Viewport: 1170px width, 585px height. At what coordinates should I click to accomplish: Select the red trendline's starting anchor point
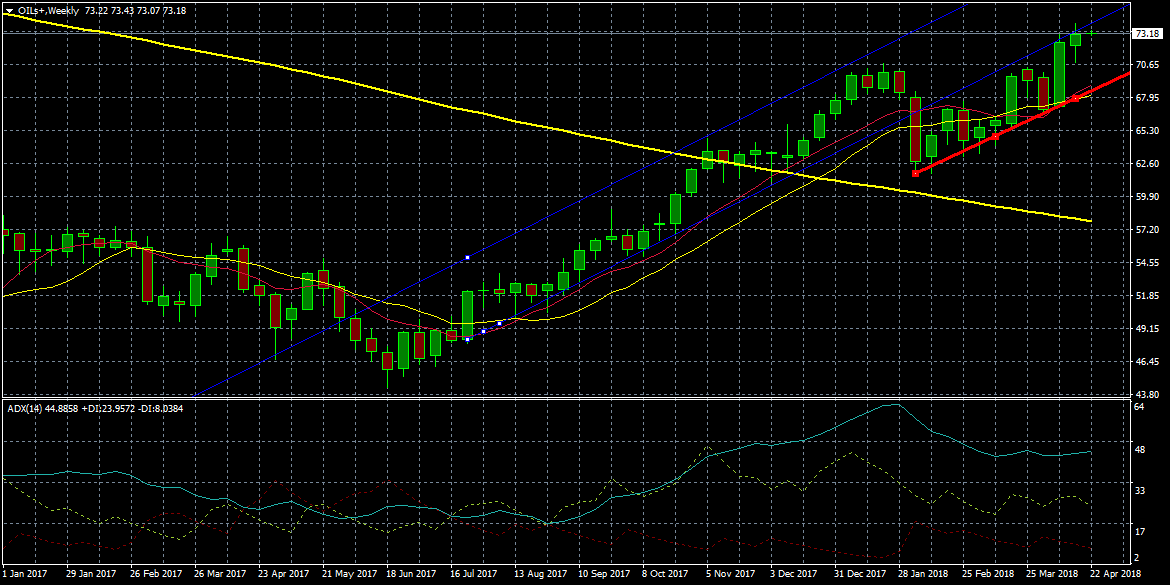click(915, 174)
